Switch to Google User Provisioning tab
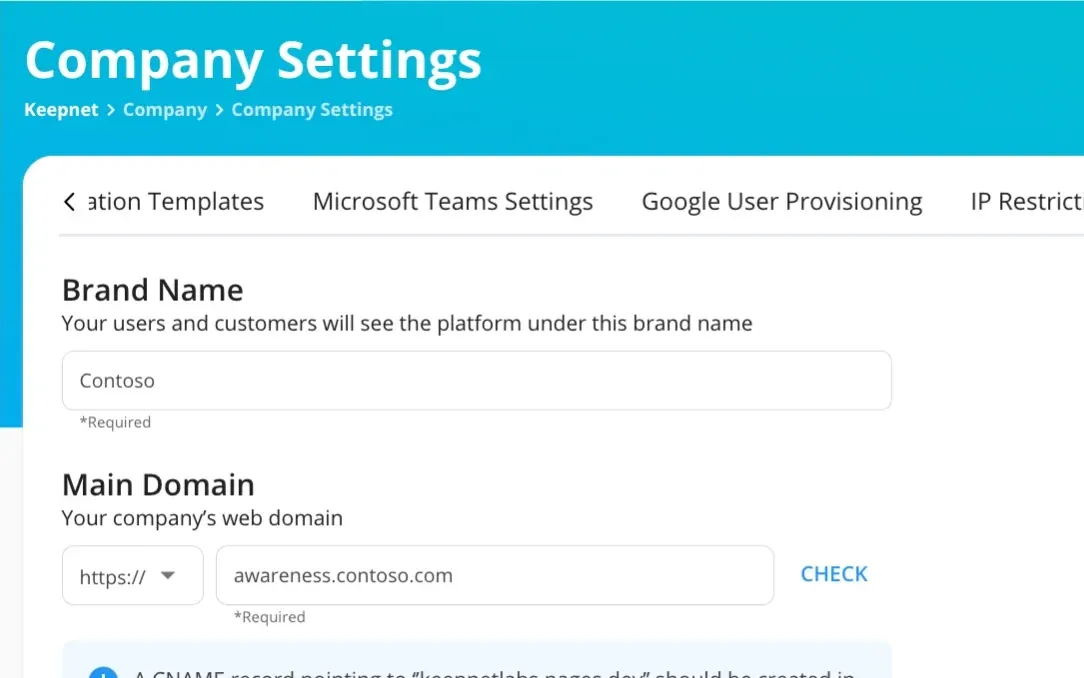Screen dimensions: 1084x678 782,202
